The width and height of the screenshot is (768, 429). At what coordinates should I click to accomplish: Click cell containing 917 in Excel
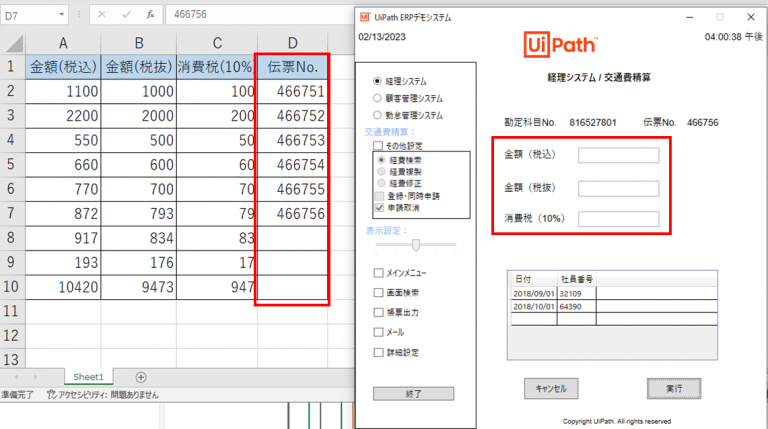[x=63, y=238]
